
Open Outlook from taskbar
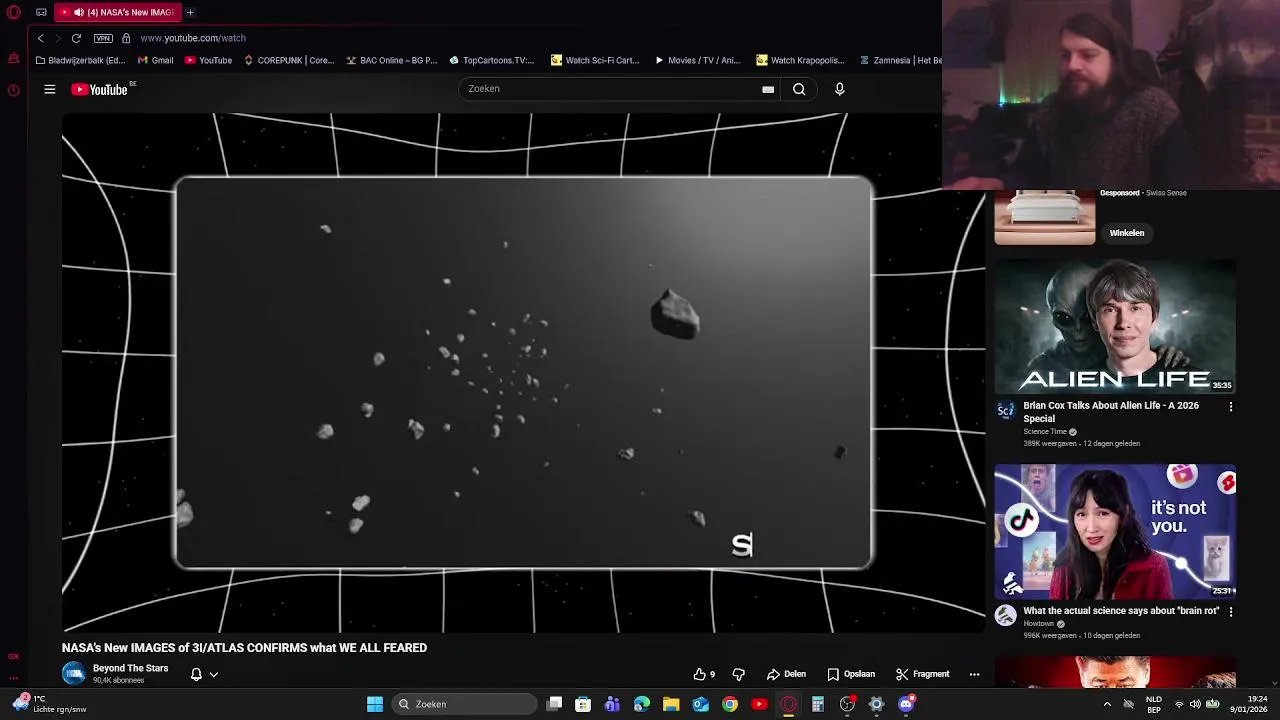click(x=700, y=704)
